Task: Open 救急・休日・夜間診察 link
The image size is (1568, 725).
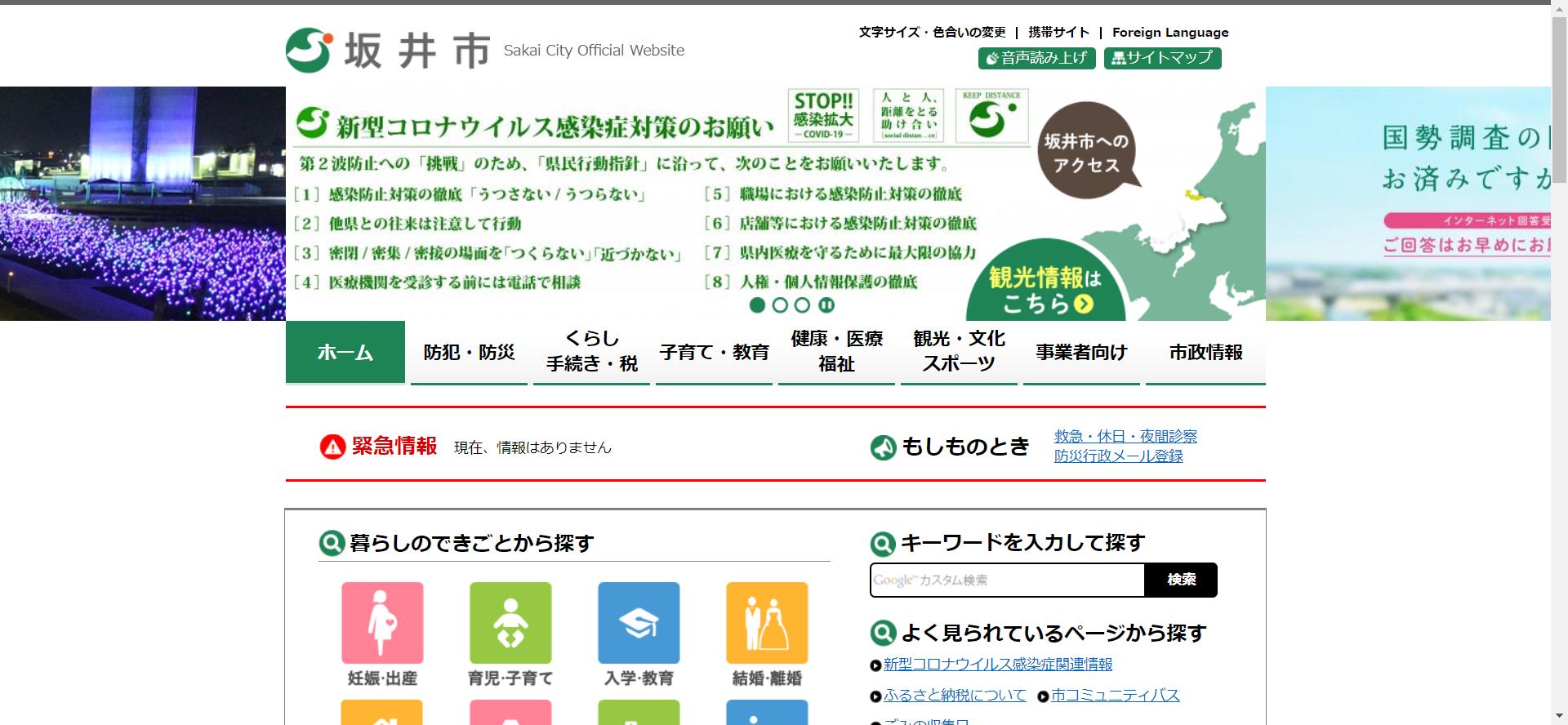Action: tap(1125, 436)
